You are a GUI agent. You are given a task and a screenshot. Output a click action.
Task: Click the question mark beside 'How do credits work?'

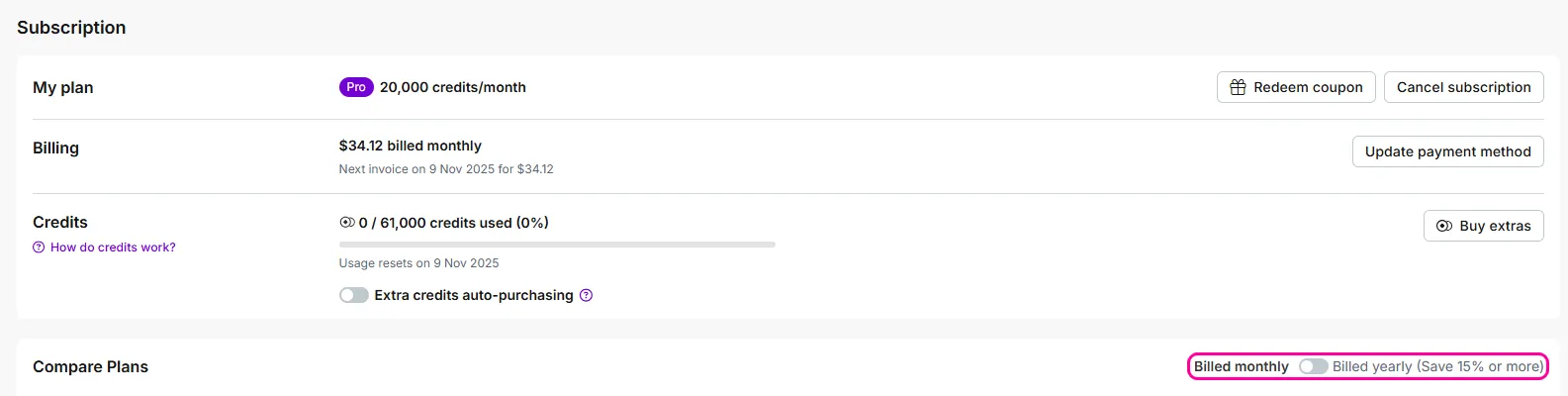coord(39,247)
